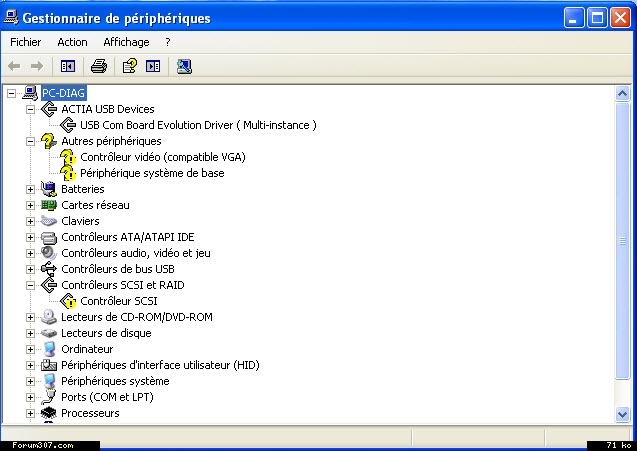Viewport: 637px width, 451px height.
Task: Open the Action menu
Action: pos(72,42)
